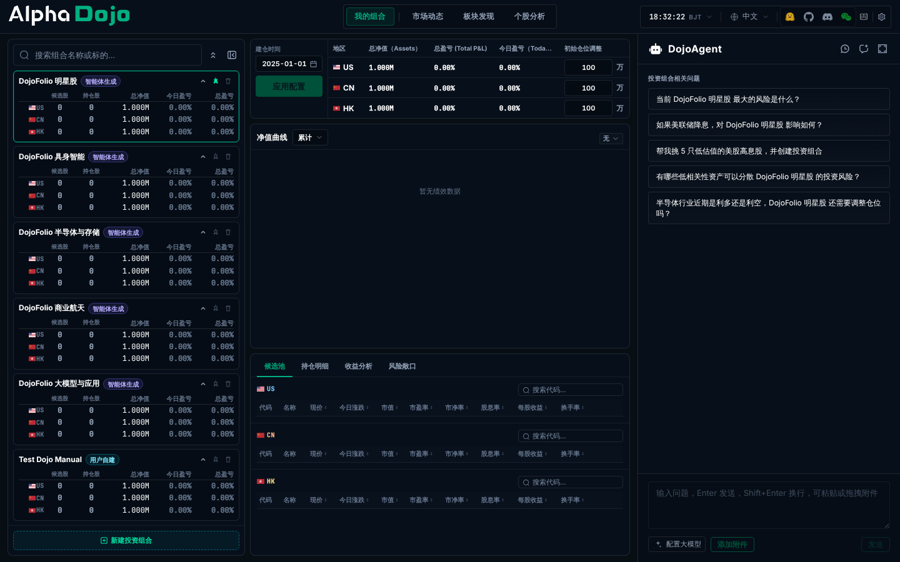Screen dimensions: 900x562
Task: Delete DojoFolio 具身智能 portfolio
Action: (x=228, y=157)
